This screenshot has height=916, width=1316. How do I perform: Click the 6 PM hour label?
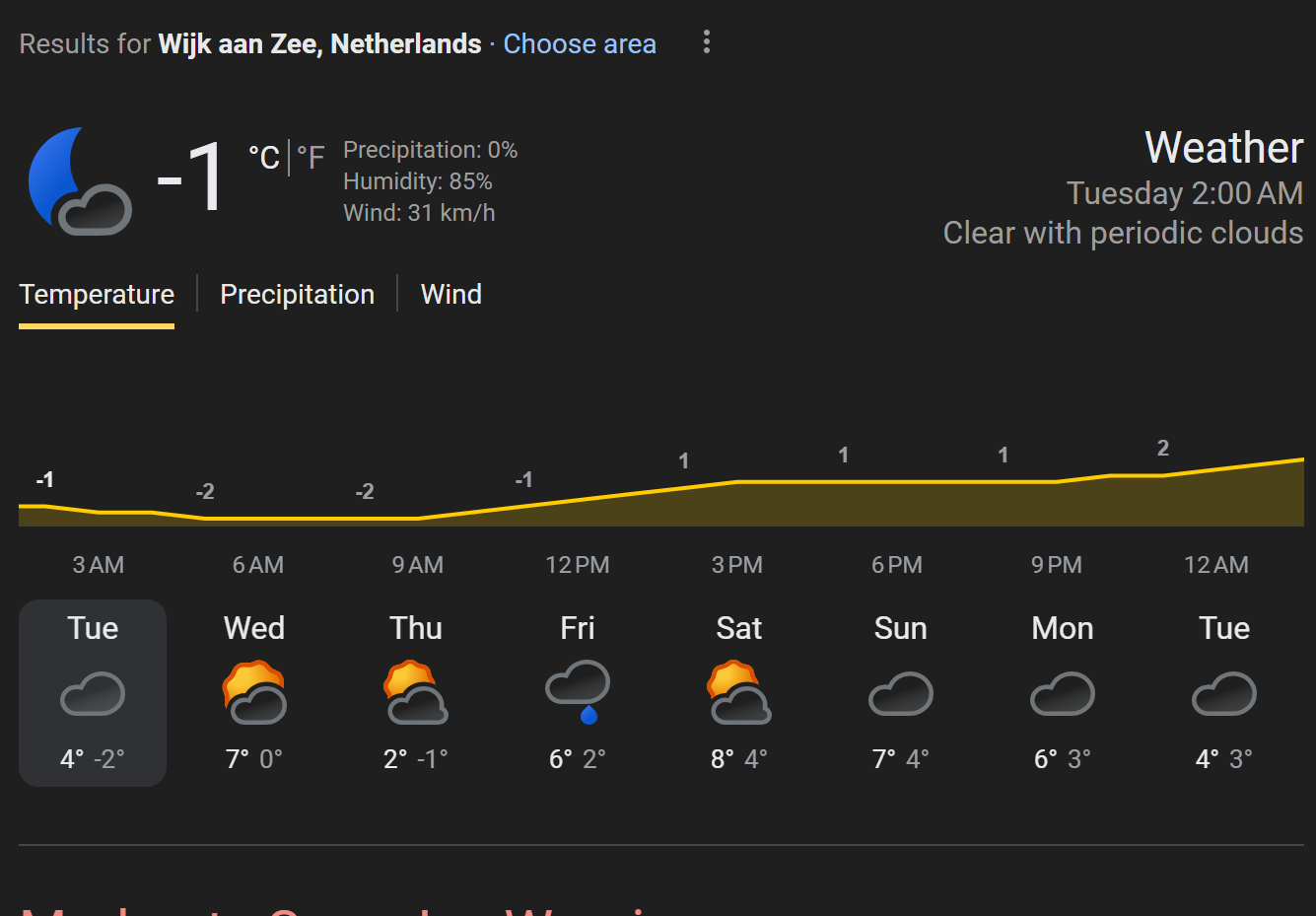tap(897, 565)
